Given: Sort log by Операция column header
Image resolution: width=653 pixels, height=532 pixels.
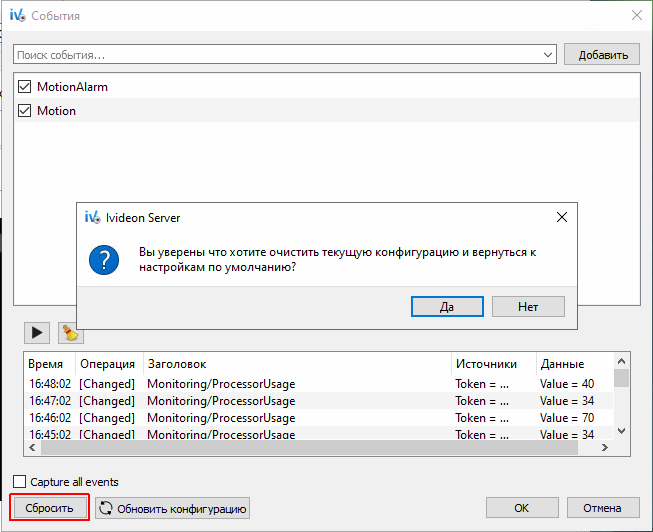Looking at the screenshot, I should [x=109, y=364].
